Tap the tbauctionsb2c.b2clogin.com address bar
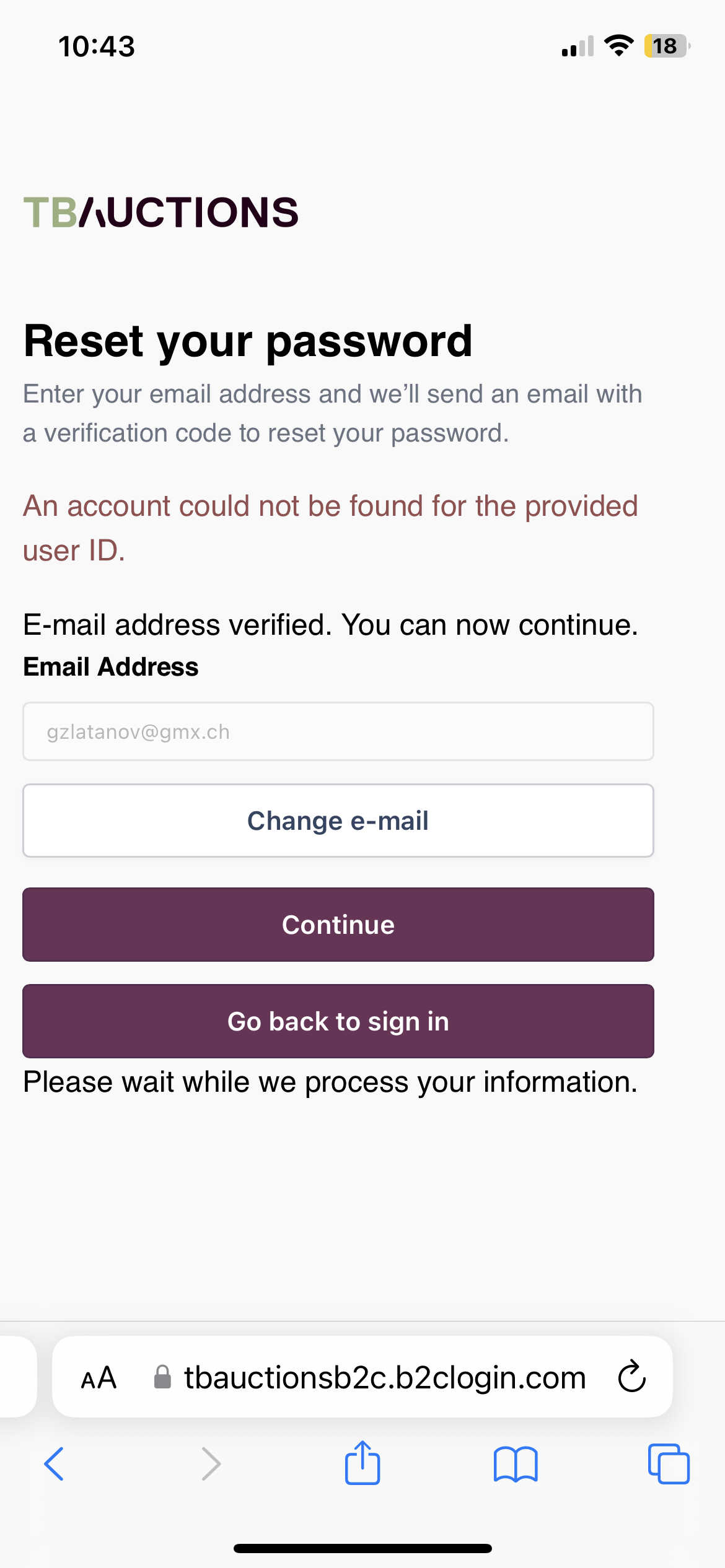This screenshot has height=1568, width=725. coord(384,1377)
